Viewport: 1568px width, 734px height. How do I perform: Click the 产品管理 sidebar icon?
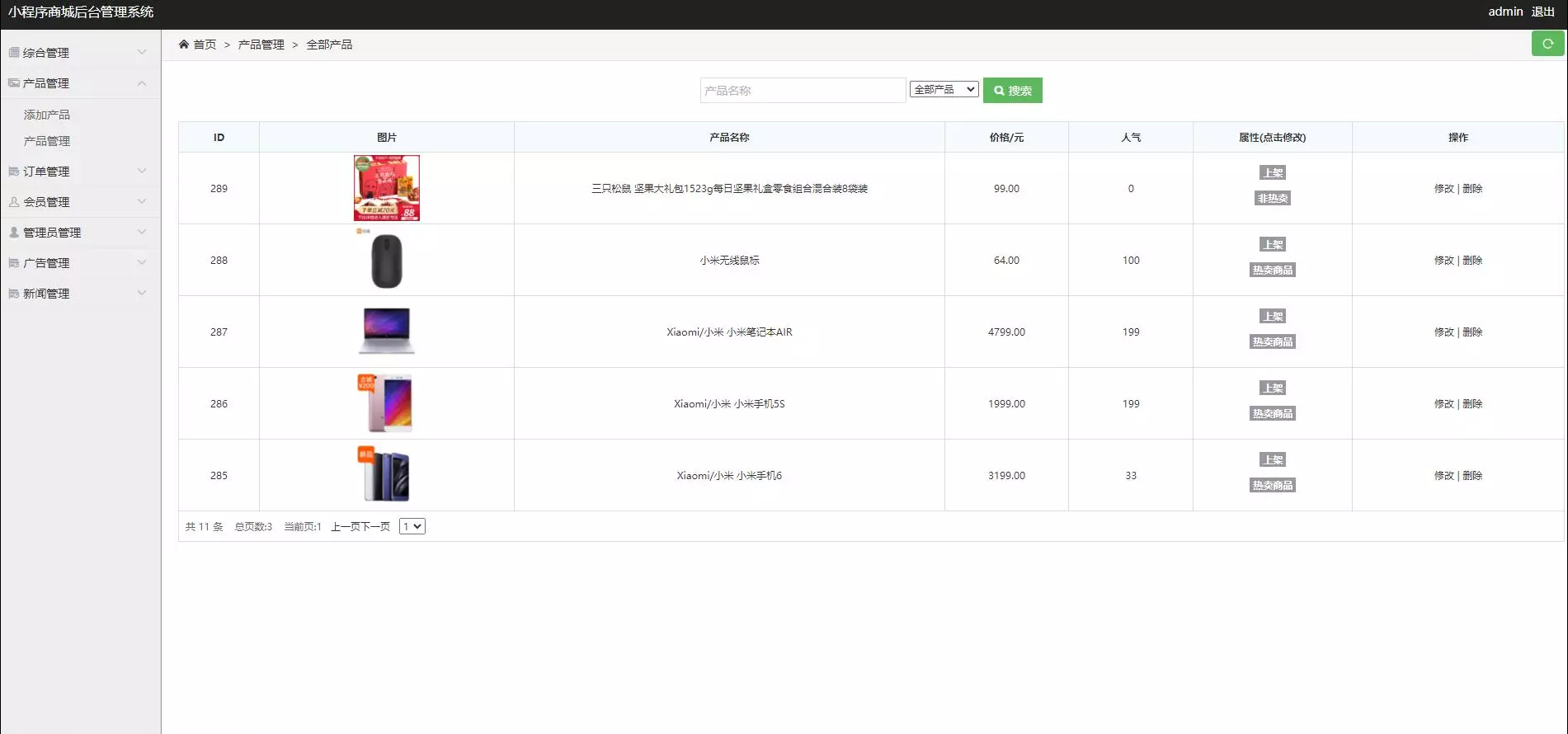pyautogui.click(x=14, y=82)
